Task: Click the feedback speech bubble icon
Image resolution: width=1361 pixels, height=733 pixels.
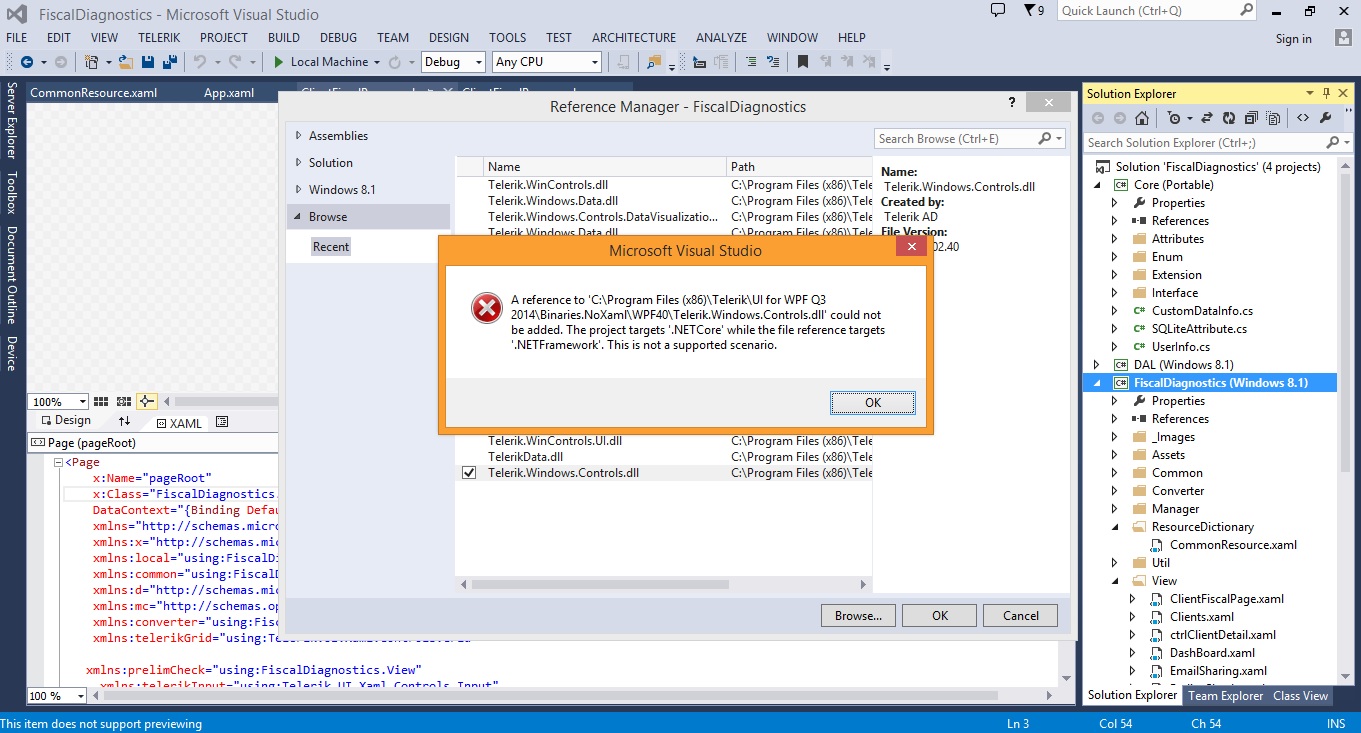Action: (998, 11)
